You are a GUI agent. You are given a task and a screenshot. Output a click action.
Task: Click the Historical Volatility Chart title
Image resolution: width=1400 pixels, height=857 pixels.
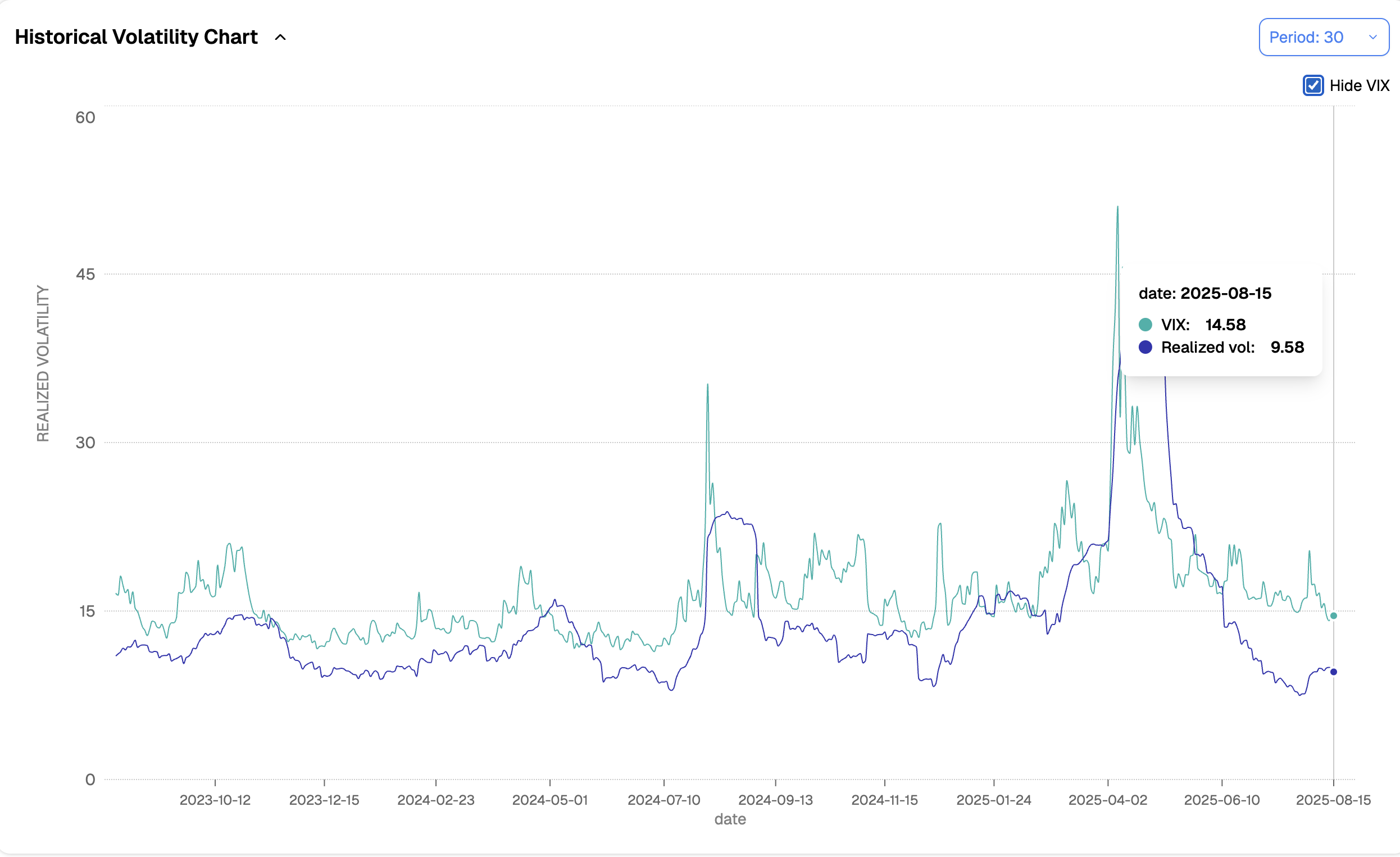(137, 38)
